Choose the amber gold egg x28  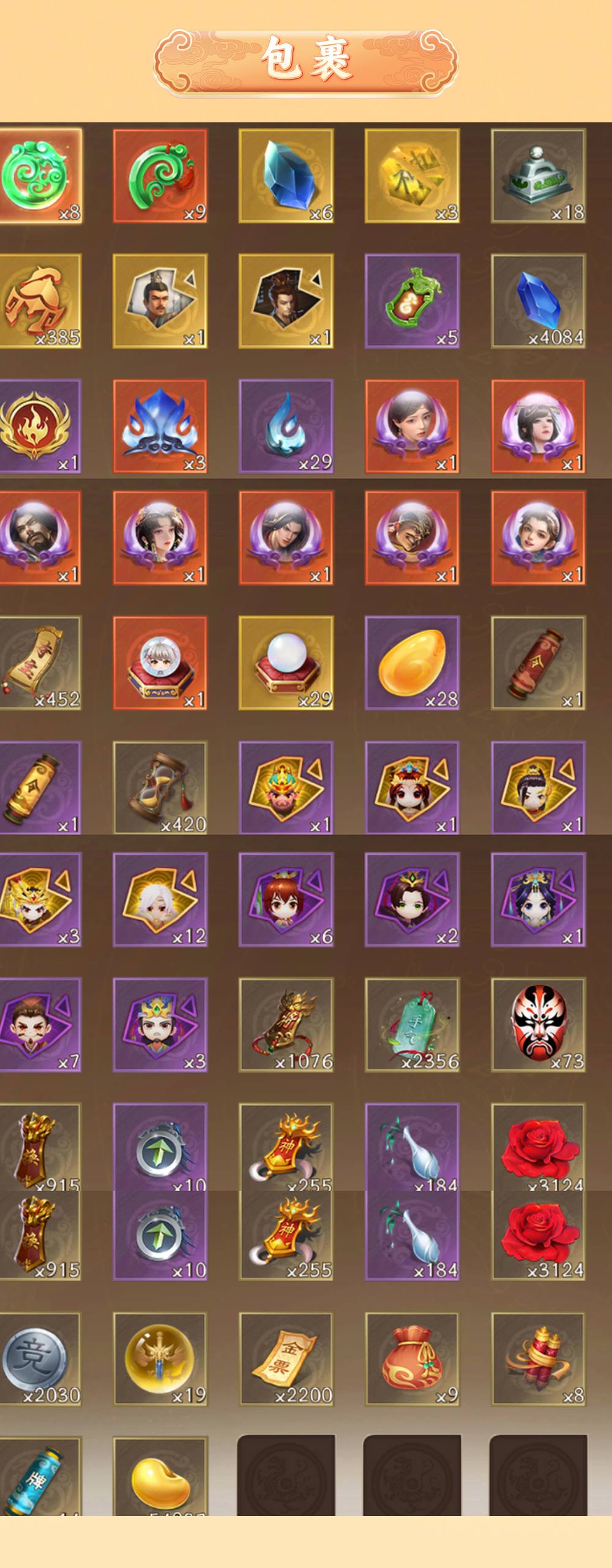click(x=412, y=663)
